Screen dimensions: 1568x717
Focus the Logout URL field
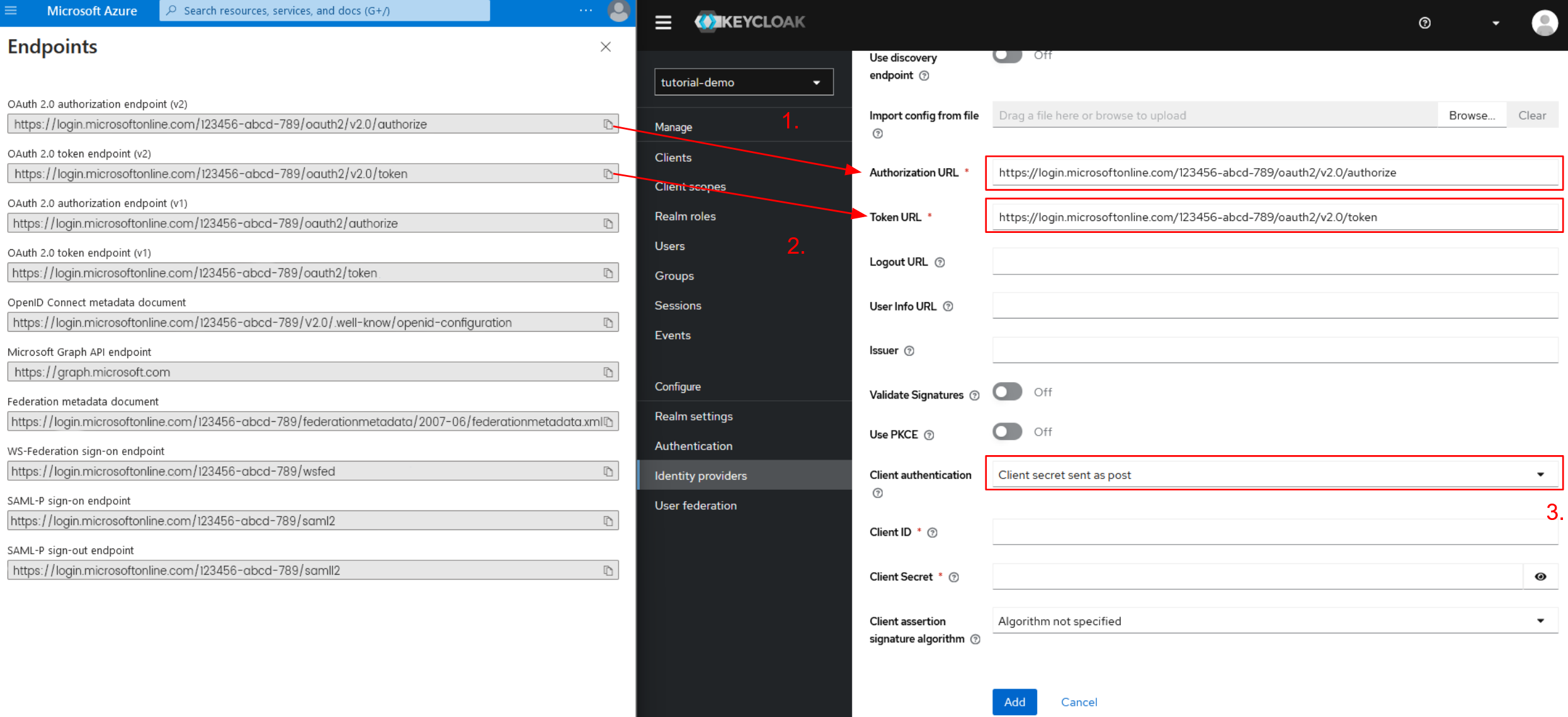(x=1275, y=261)
